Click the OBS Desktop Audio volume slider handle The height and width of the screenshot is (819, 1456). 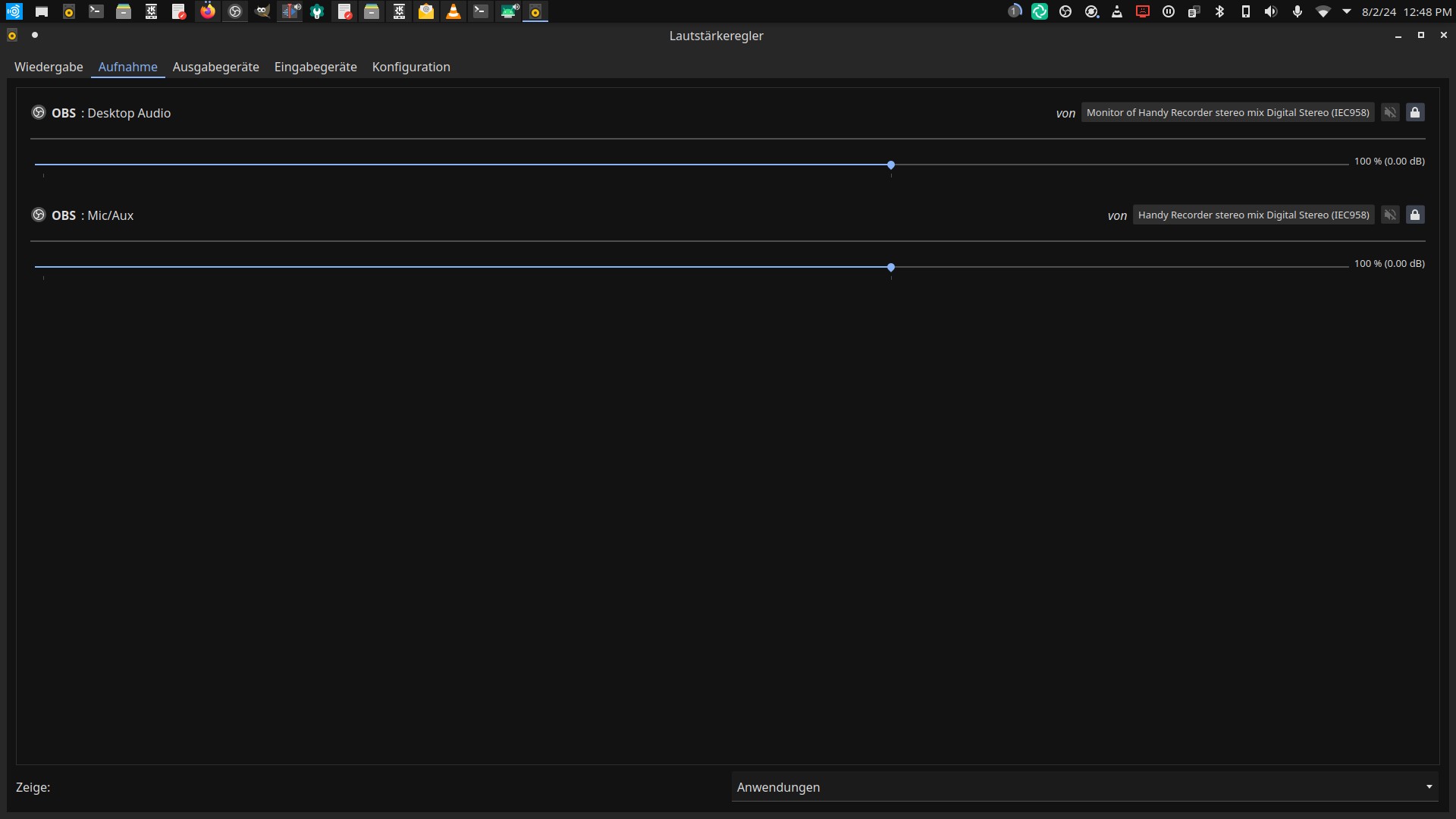(891, 165)
